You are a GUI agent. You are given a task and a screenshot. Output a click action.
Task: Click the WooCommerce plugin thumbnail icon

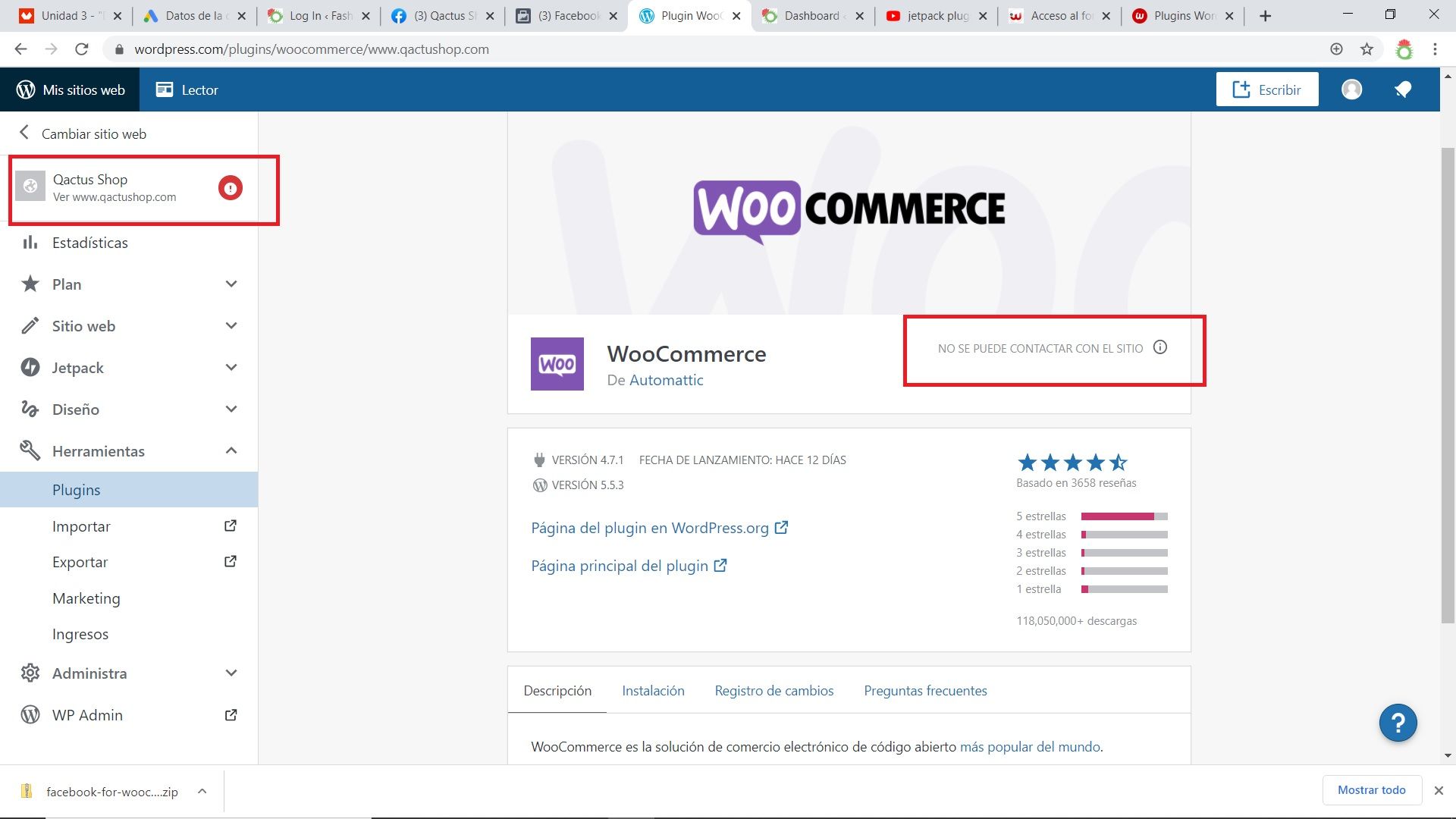click(557, 364)
